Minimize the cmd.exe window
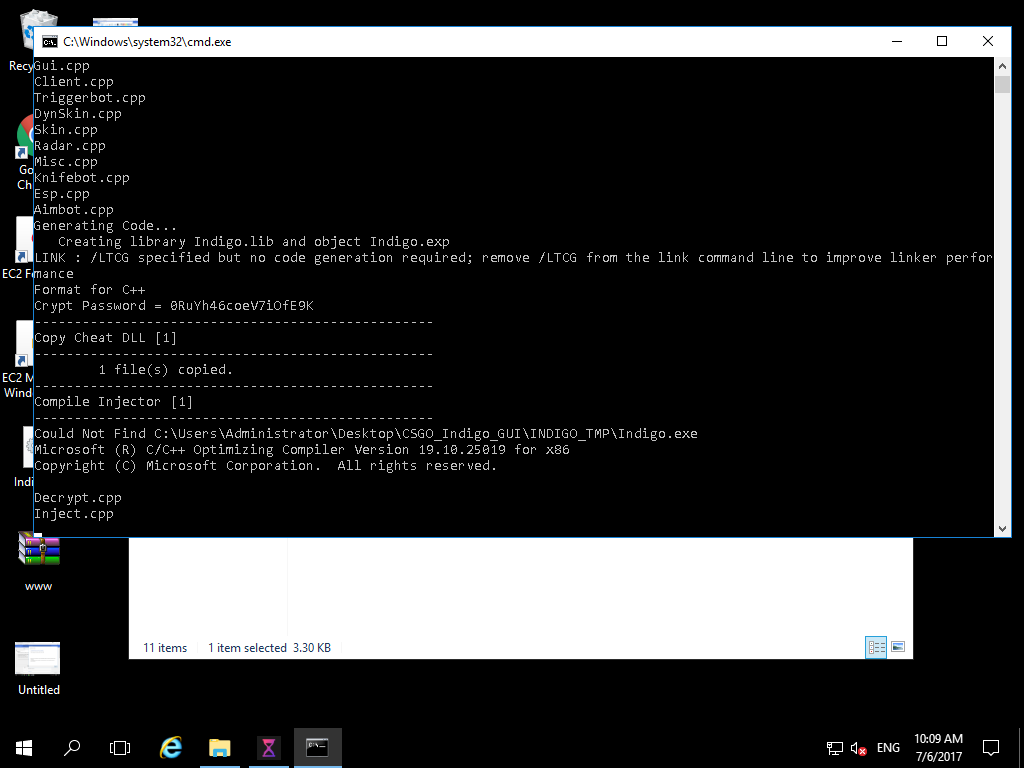 897,42
